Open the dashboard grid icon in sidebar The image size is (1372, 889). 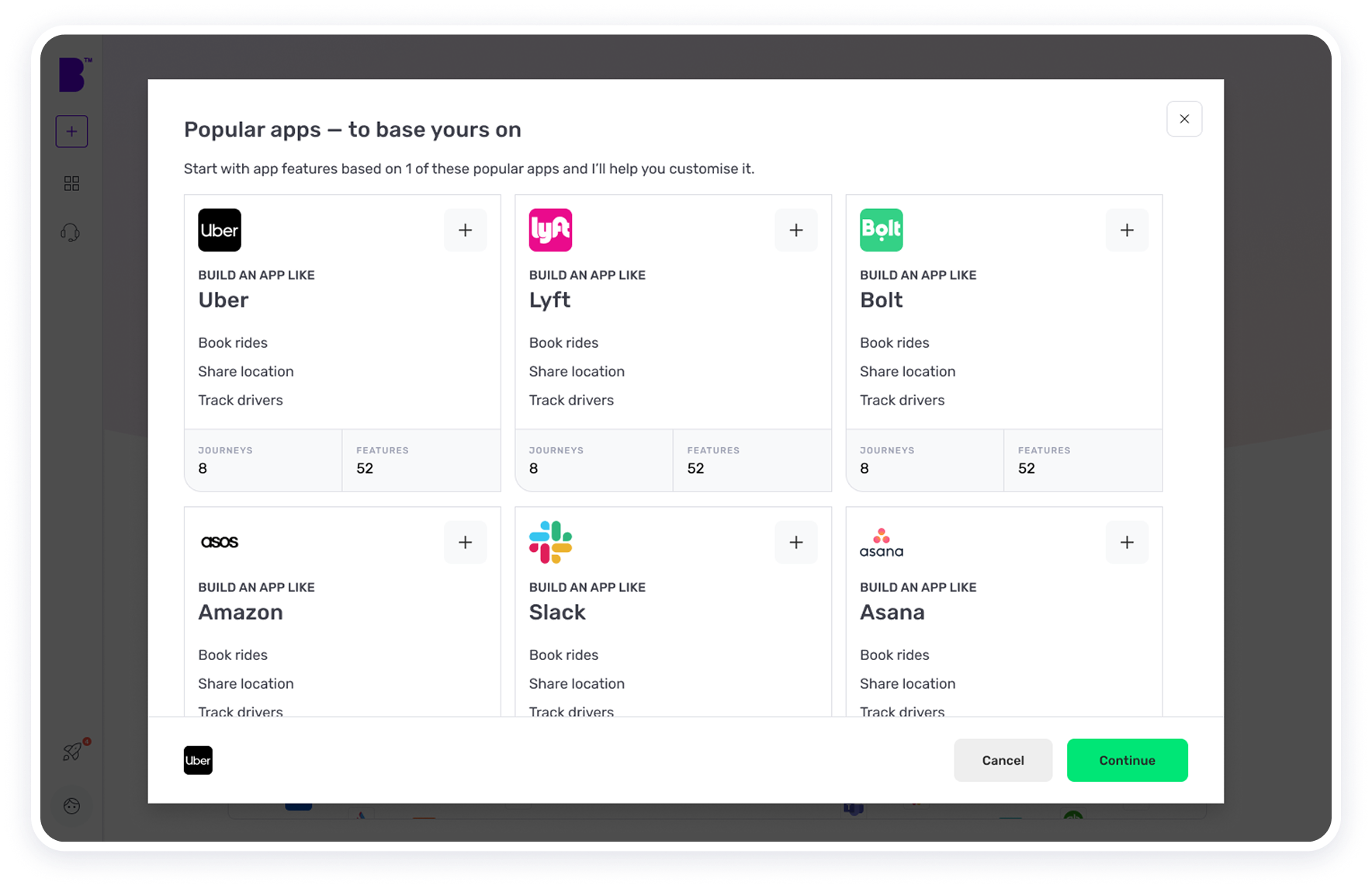coord(71,183)
